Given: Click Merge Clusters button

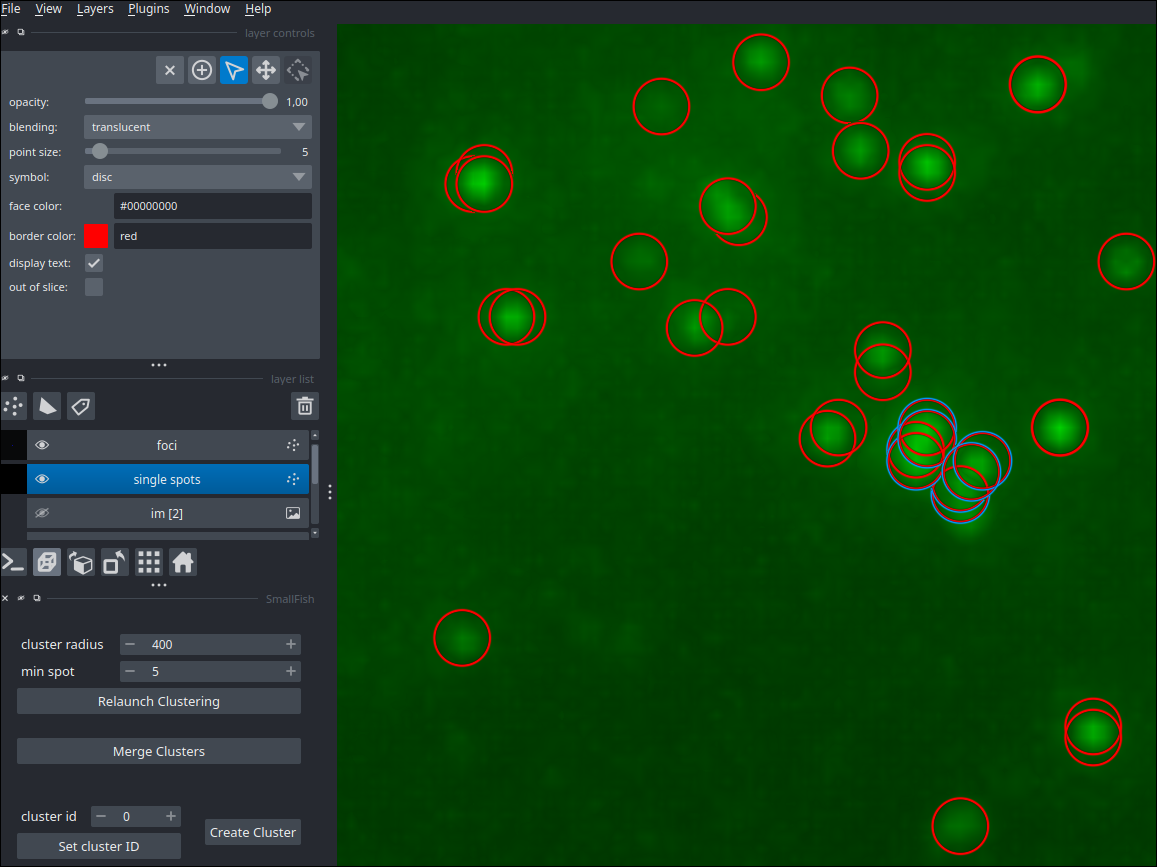Looking at the screenshot, I should pos(159,751).
